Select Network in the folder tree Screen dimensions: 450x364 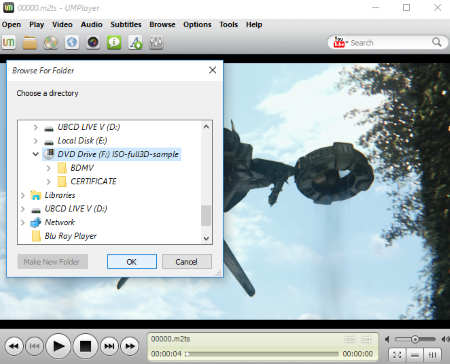[x=60, y=222]
